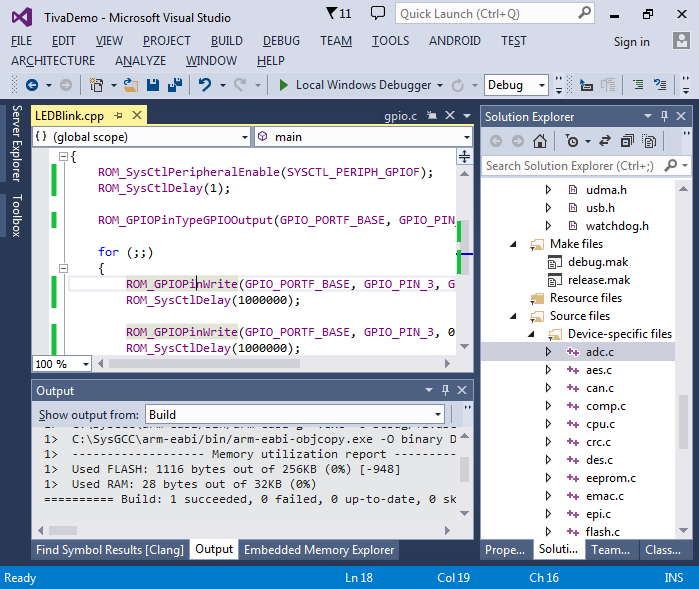Click the Undo arrow icon
The height and width of the screenshot is (589, 699).
tap(205, 85)
